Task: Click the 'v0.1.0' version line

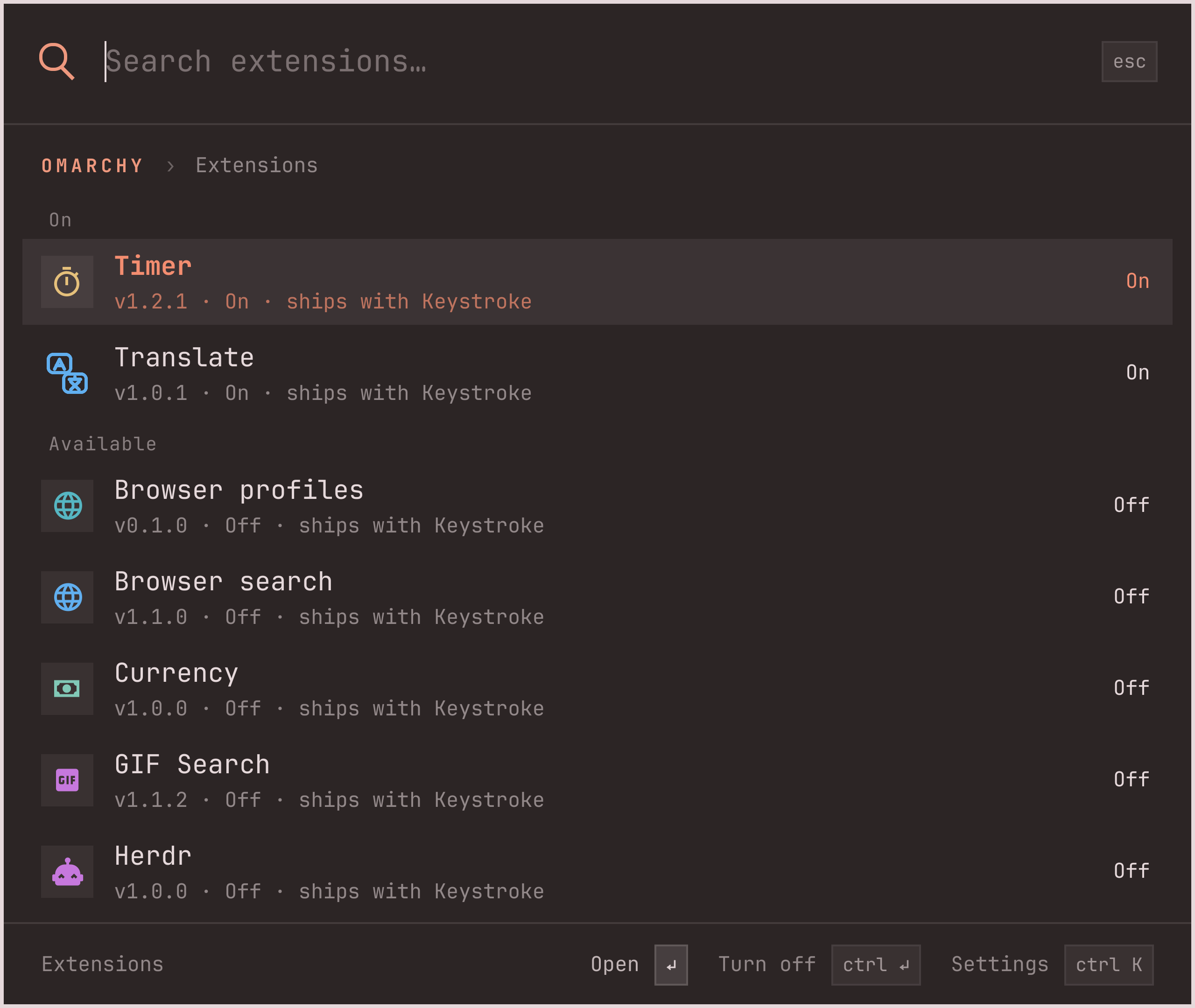Action: [329, 526]
